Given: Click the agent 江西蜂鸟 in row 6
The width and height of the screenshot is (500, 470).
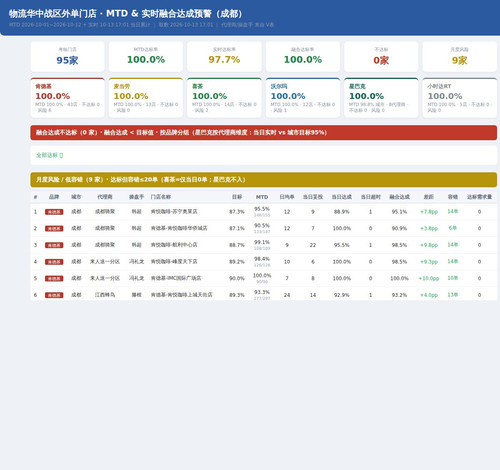Looking at the screenshot, I should 105,295.
